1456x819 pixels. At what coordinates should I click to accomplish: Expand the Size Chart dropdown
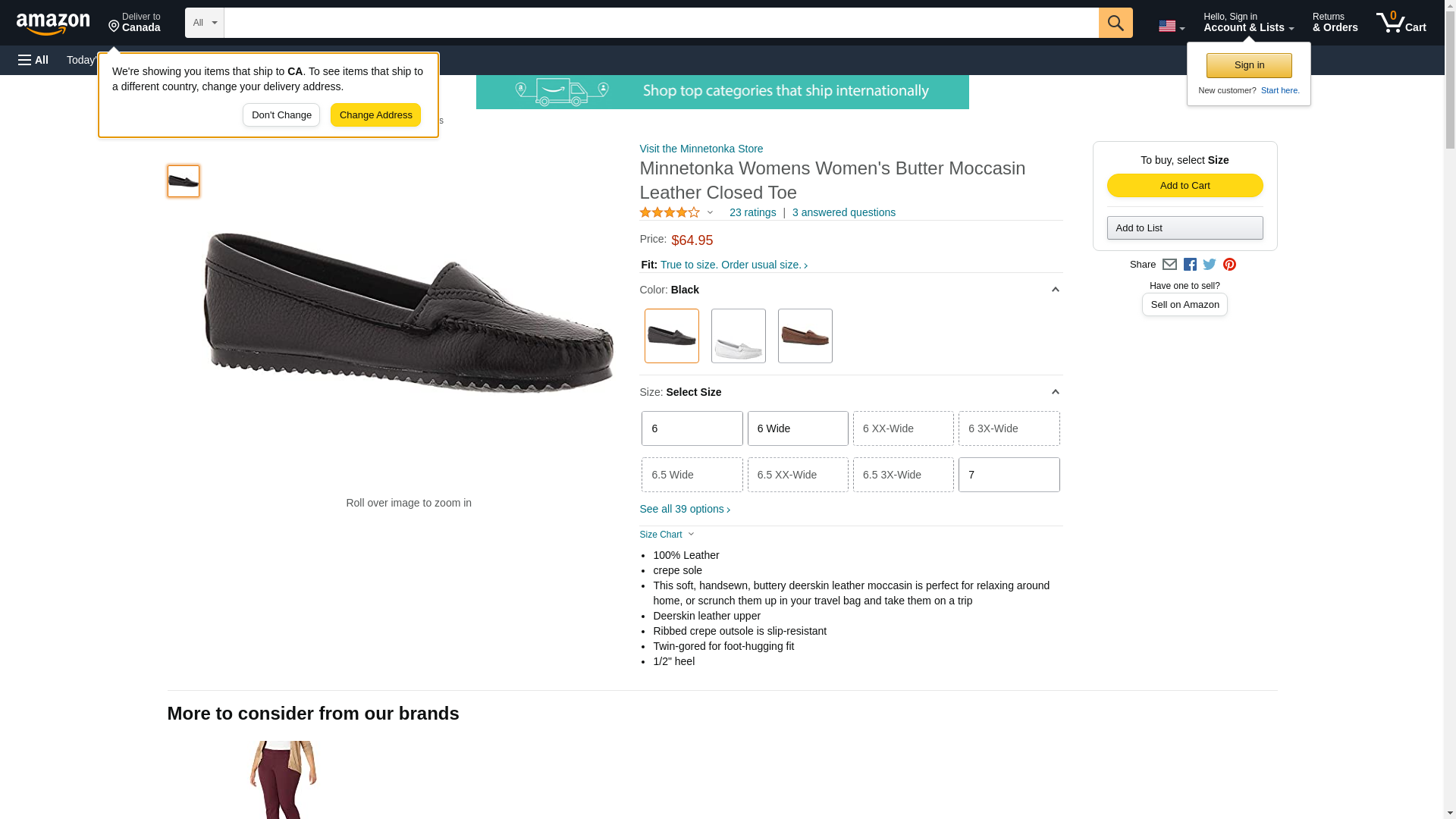(x=667, y=535)
